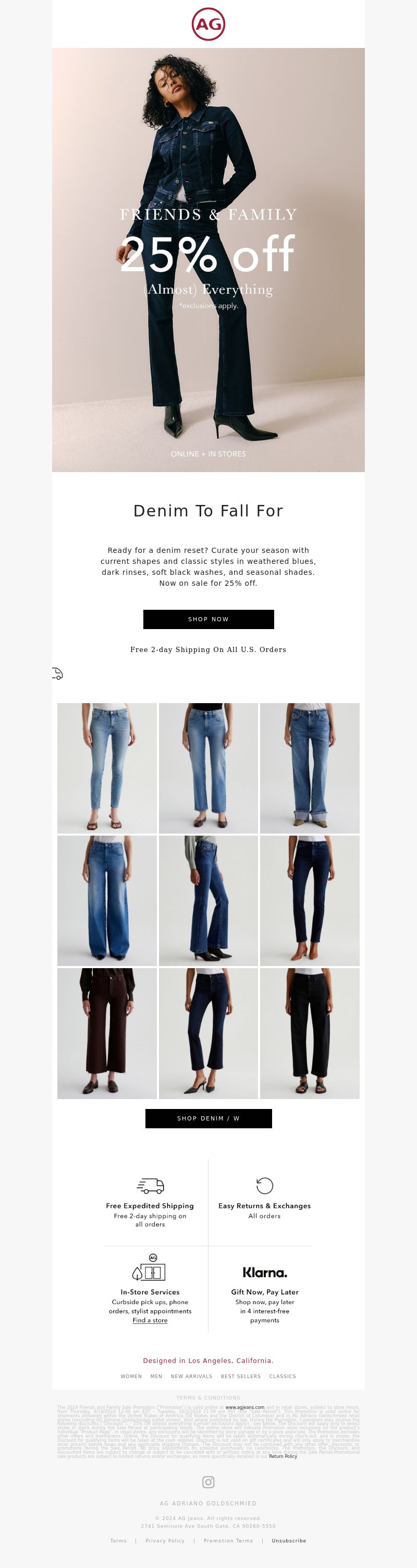Open the NEW ARRIVALS footer menu link
This screenshot has height=1568, width=417.
[x=191, y=1376]
